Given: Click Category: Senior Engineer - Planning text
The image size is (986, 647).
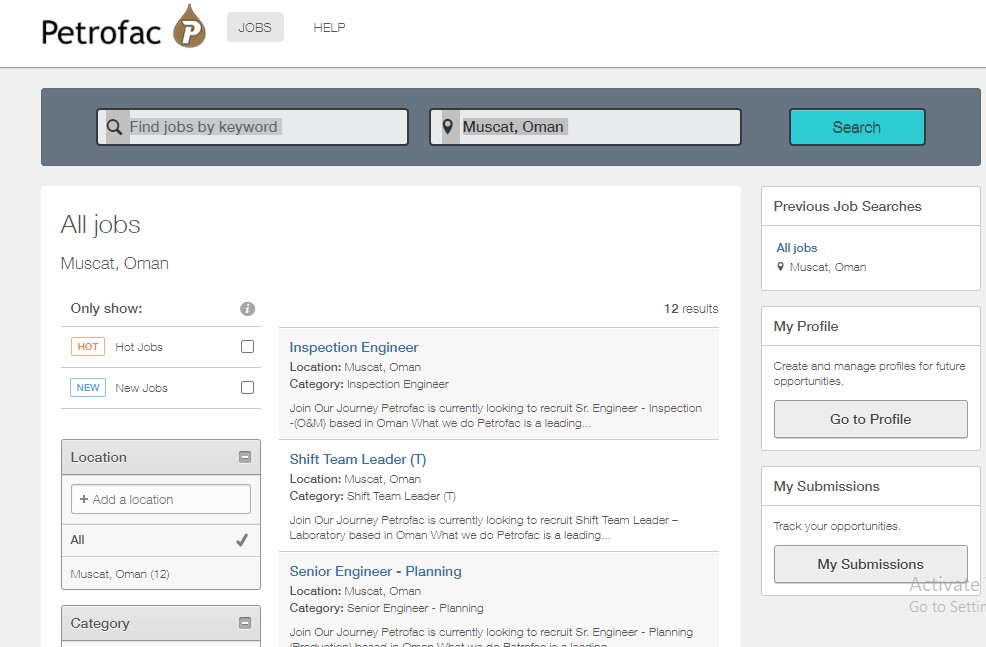Looking at the screenshot, I should (386, 607).
